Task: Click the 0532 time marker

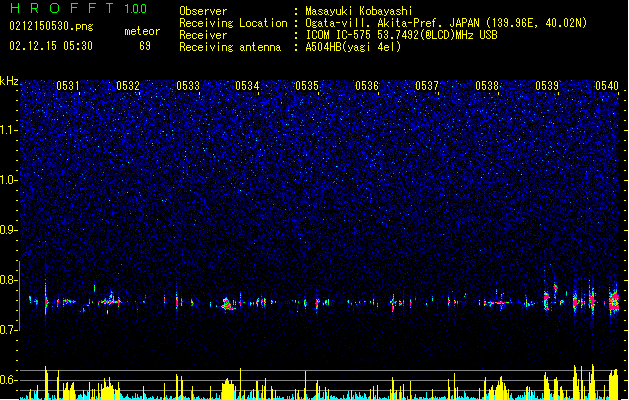Action: pos(128,86)
